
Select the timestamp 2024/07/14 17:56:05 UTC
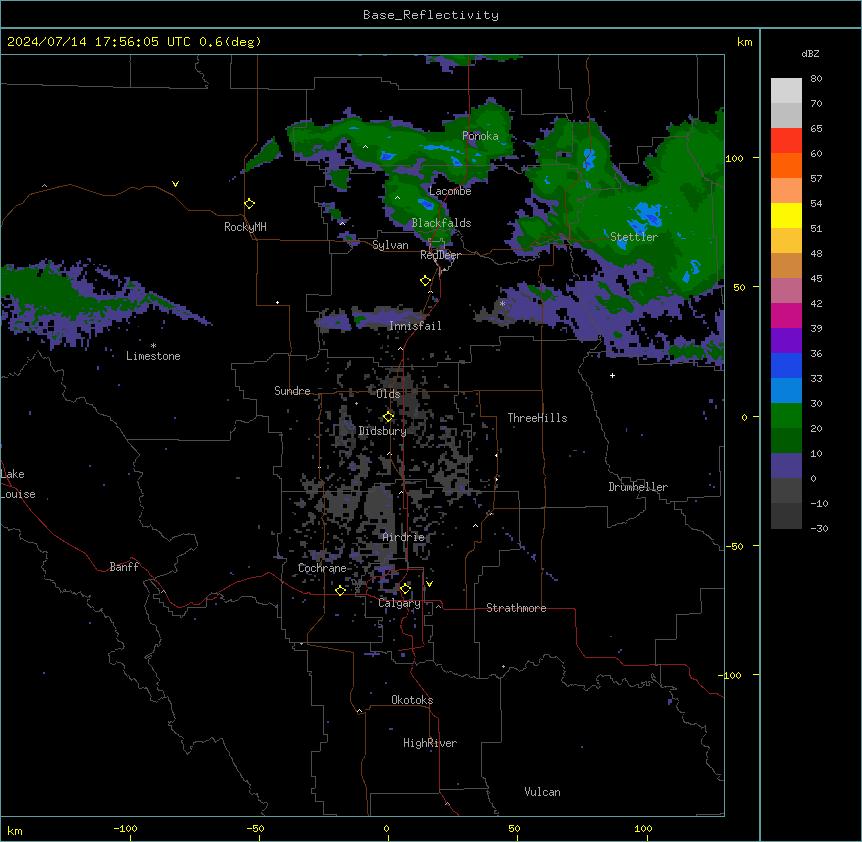pos(99,42)
